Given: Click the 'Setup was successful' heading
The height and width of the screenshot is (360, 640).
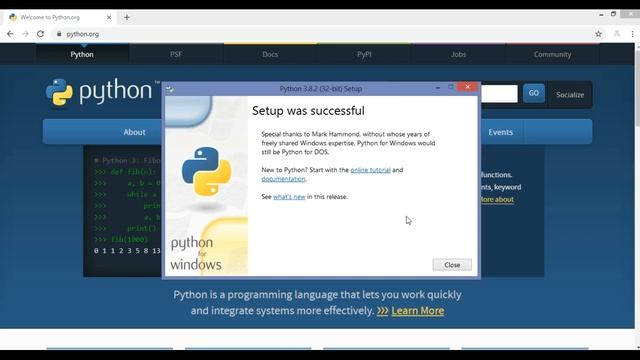Looking at the screenshot, I should click(308, 111).
